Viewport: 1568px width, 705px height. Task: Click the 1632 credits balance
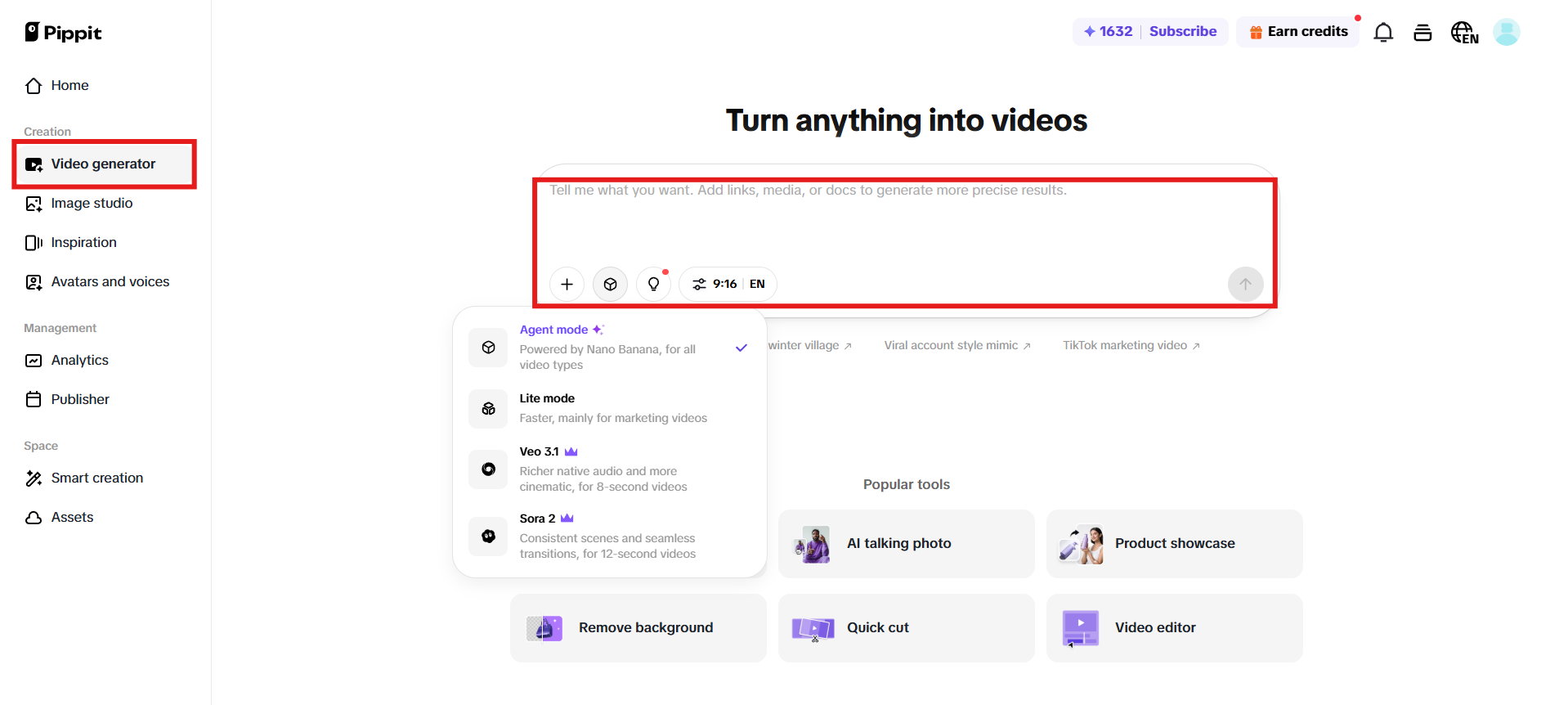[x=1108, y=31]
